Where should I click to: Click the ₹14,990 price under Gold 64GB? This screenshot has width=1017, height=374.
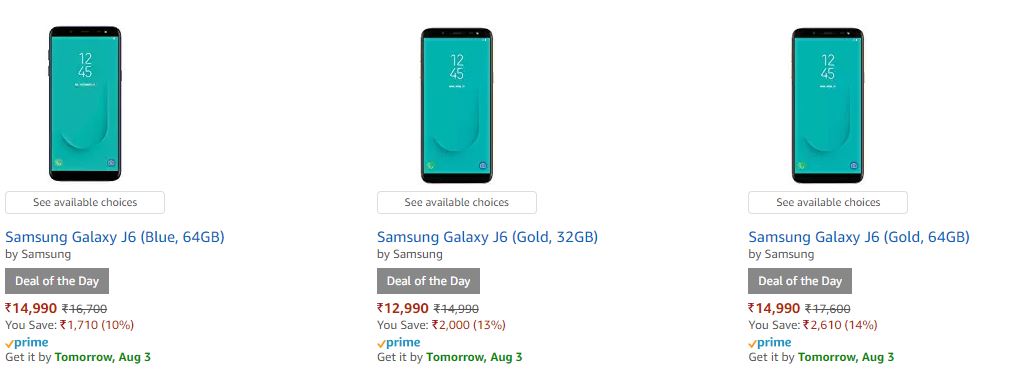pos(774,309)
